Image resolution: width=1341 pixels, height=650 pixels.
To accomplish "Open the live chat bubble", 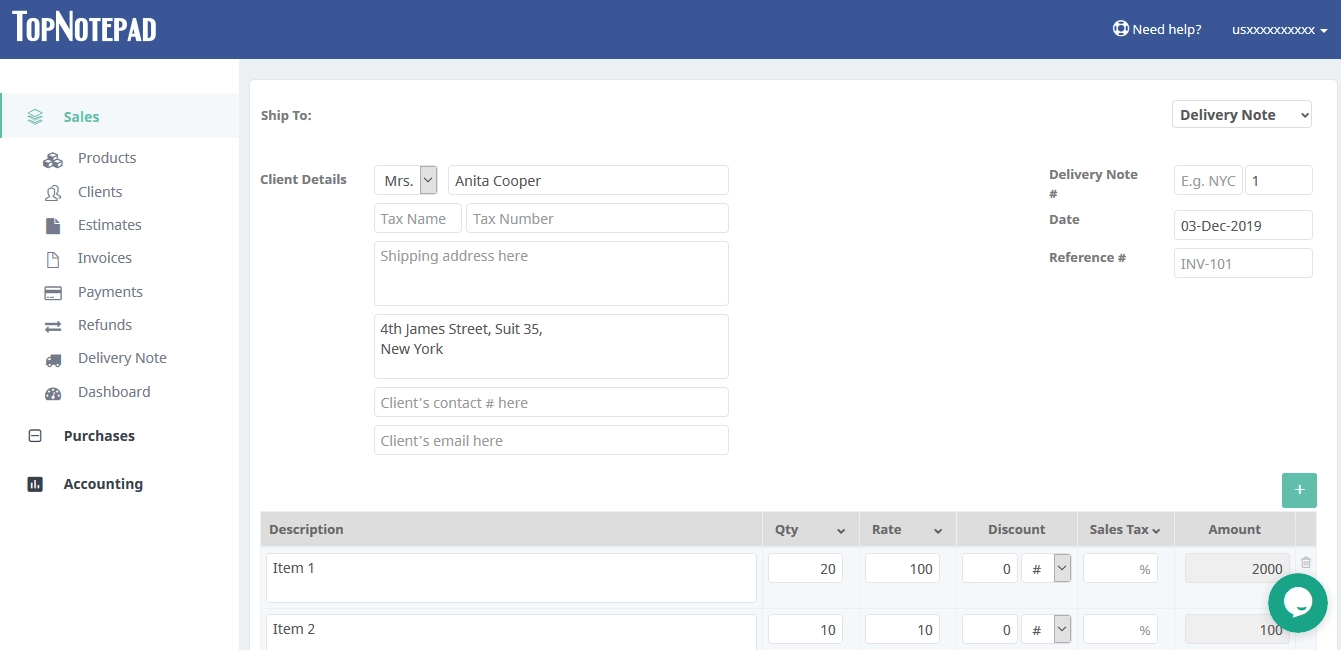I will tap(1297, 602).
